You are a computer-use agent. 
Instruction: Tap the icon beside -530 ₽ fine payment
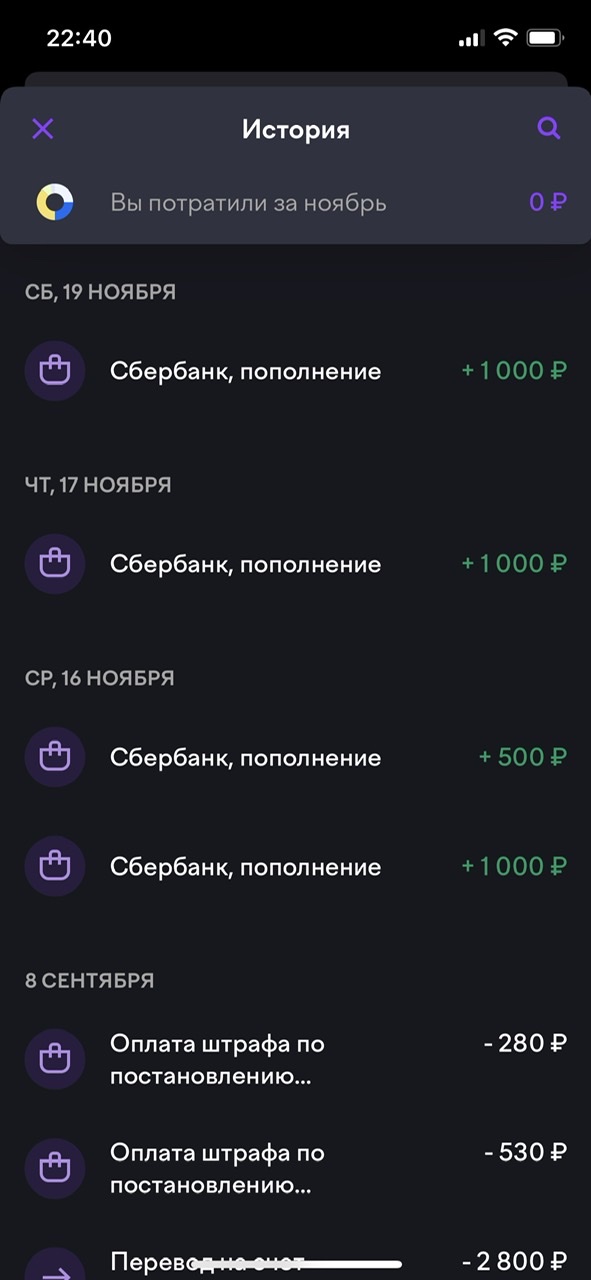tap(55, 1167)
